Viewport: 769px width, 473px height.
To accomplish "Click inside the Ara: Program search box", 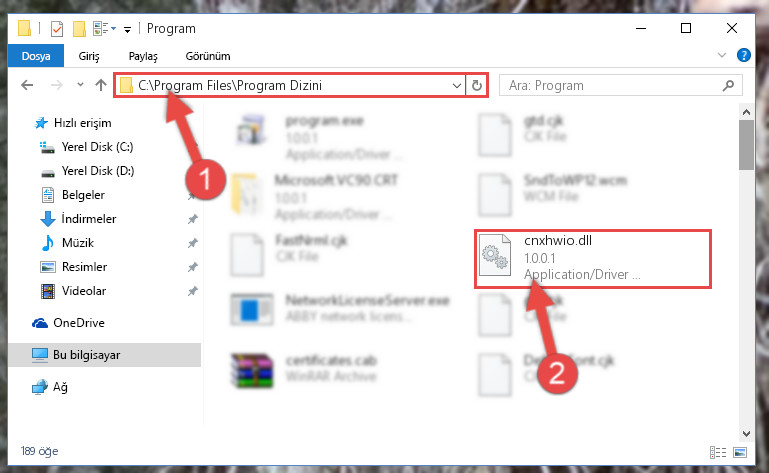I will pos(613,85).
